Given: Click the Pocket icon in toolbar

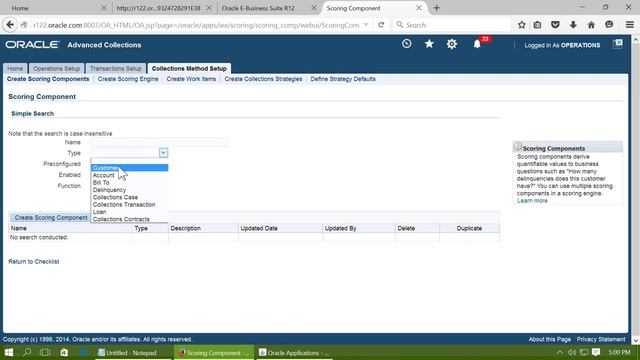Looking at the screenshot, I should [555, 25].
